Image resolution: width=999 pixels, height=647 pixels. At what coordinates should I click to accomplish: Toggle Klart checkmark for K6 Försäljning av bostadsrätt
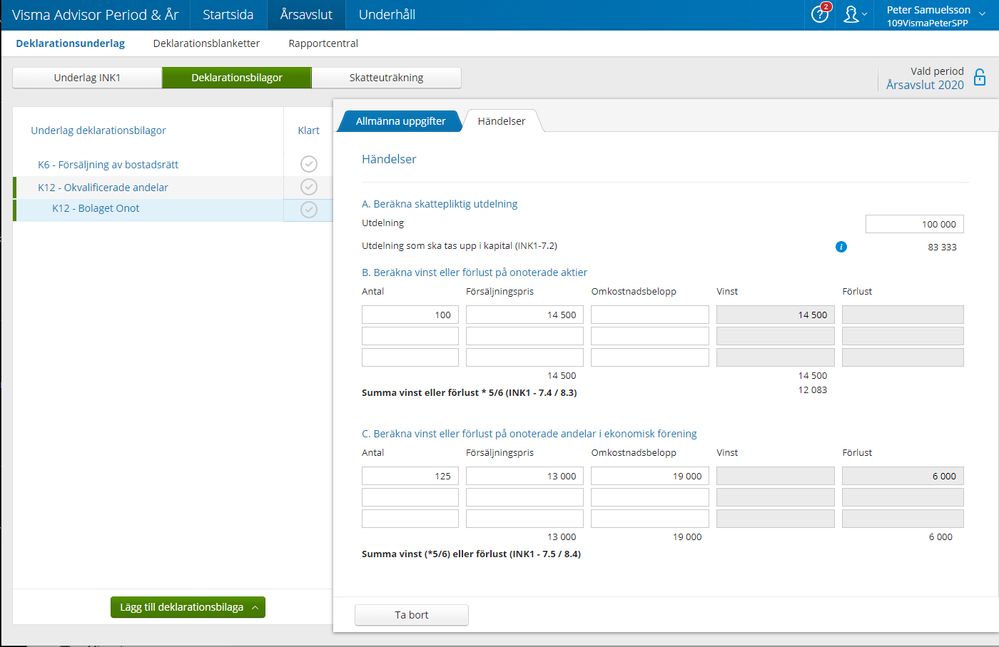click(309, 164)
